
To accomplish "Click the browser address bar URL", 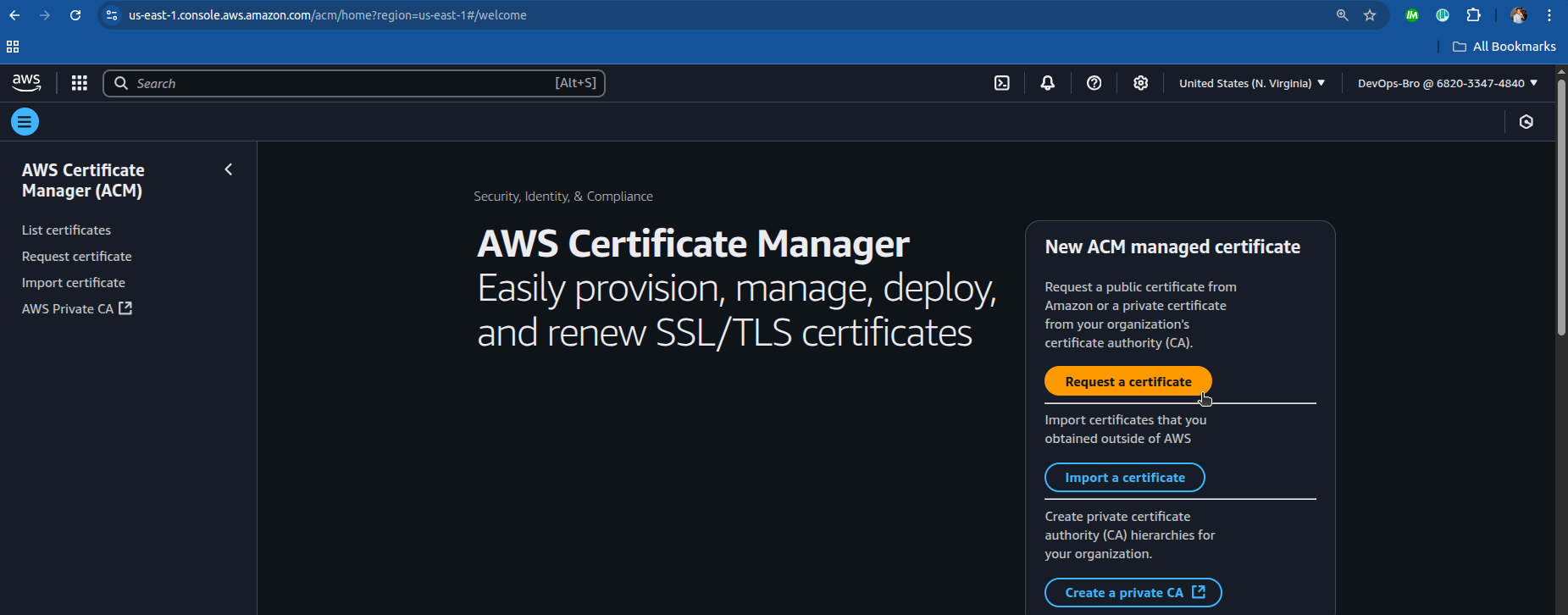I will [327, 15].
